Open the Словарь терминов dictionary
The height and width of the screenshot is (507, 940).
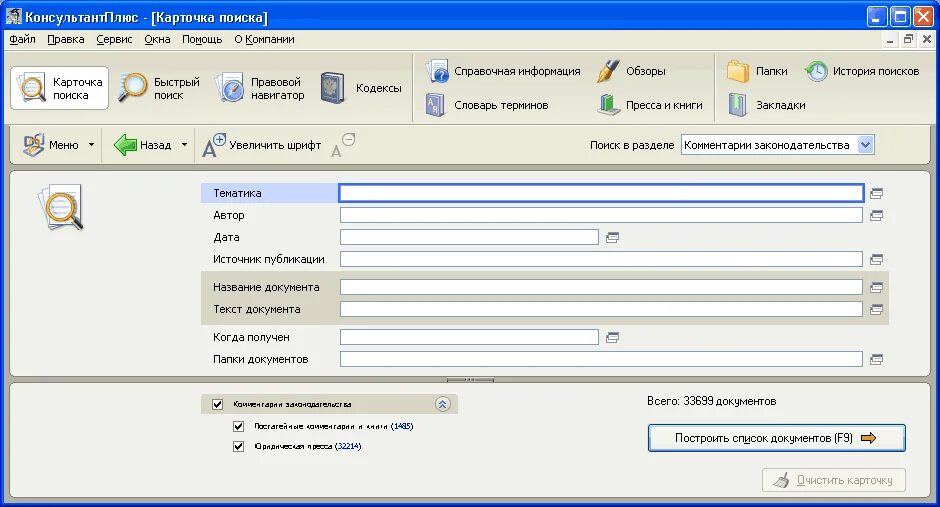pos(487,105)
